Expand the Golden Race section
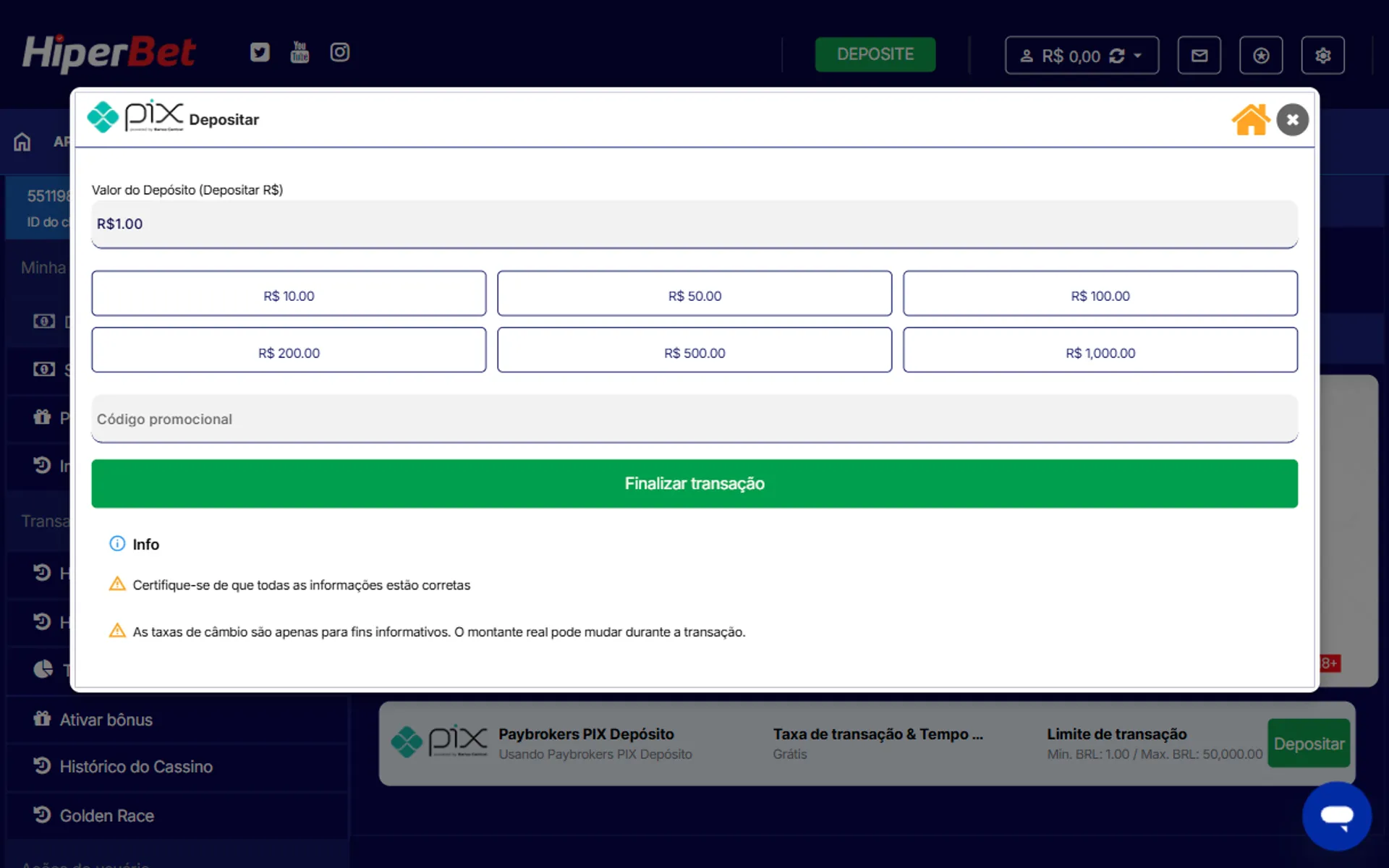Viewport: 1389px width, 868px height. [106, 815]
